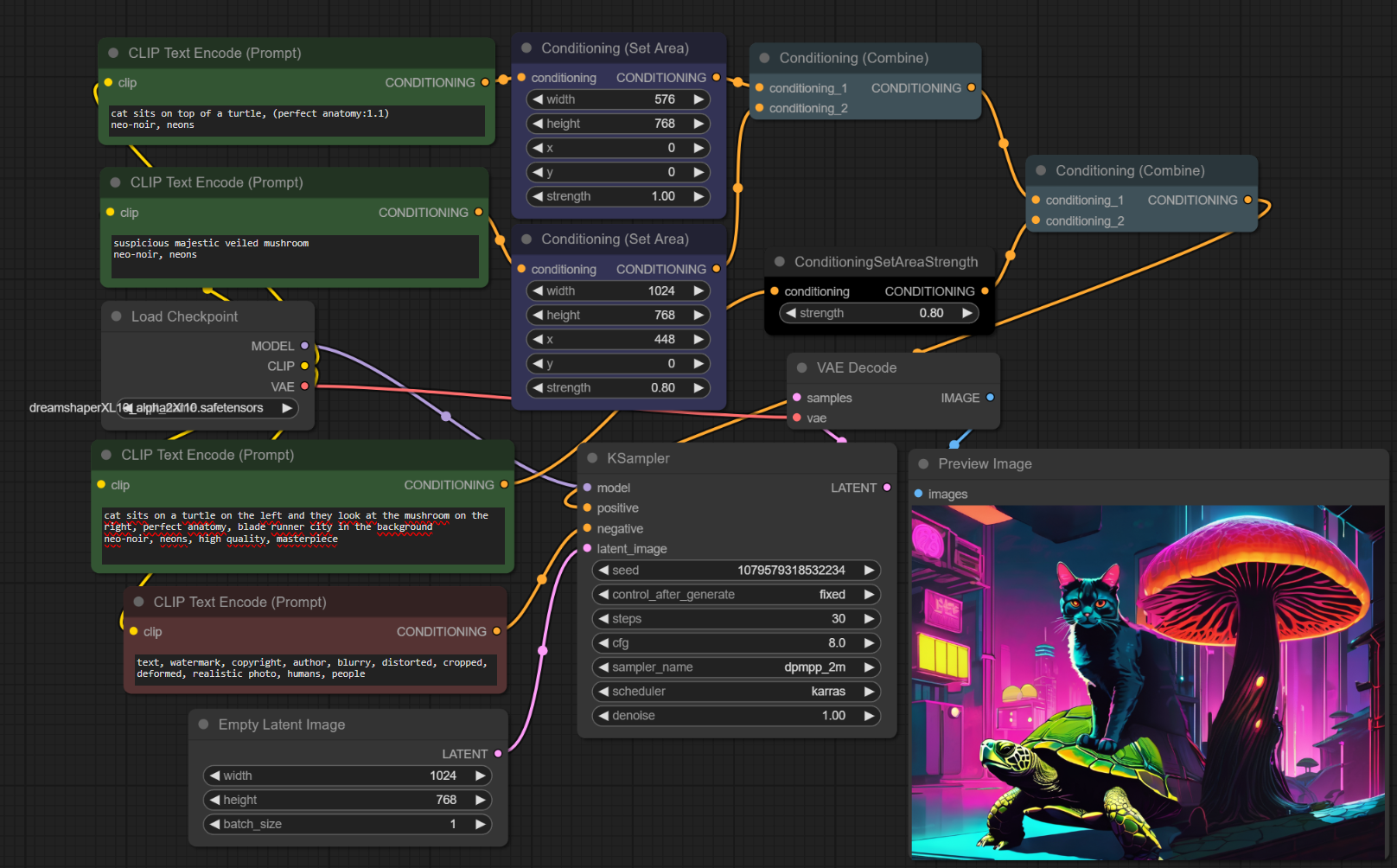The width and height of the screenshot is (1397, 868).
Task: Collapse the KSampler node using its dot
Action: point(592,458)
